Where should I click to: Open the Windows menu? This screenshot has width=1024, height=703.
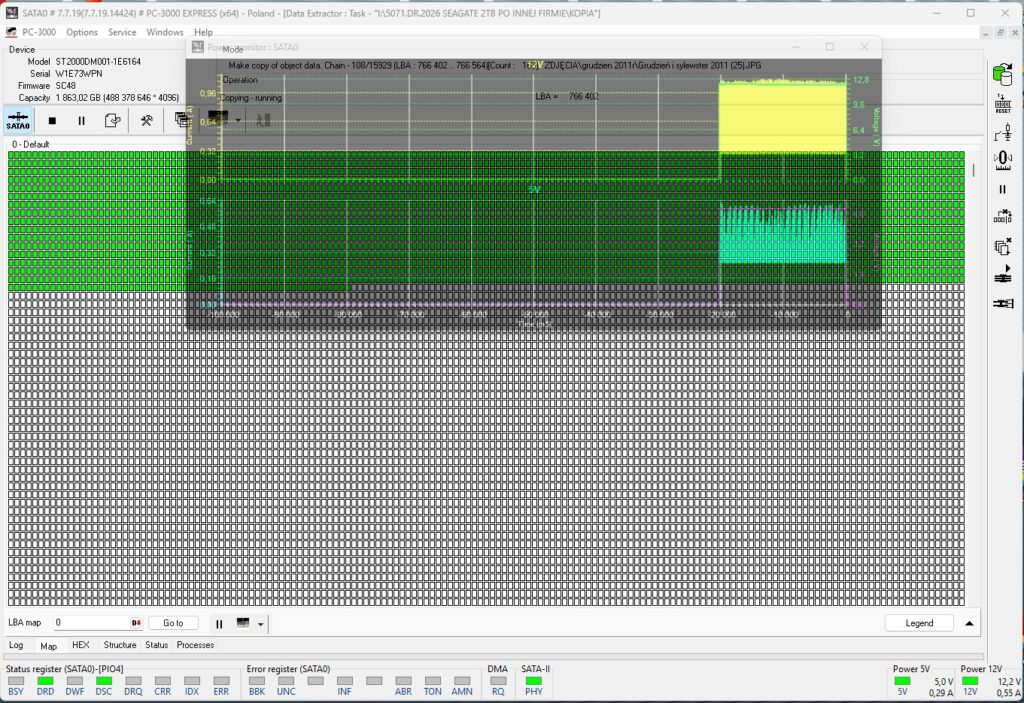click(165, 32)
